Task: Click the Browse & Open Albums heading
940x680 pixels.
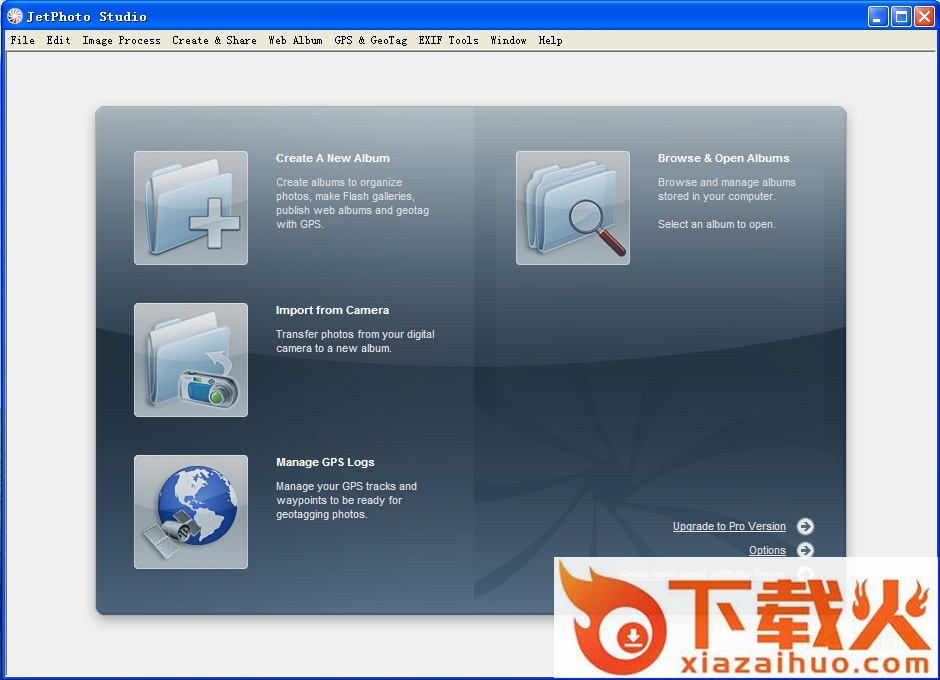Action: (724, 158)
